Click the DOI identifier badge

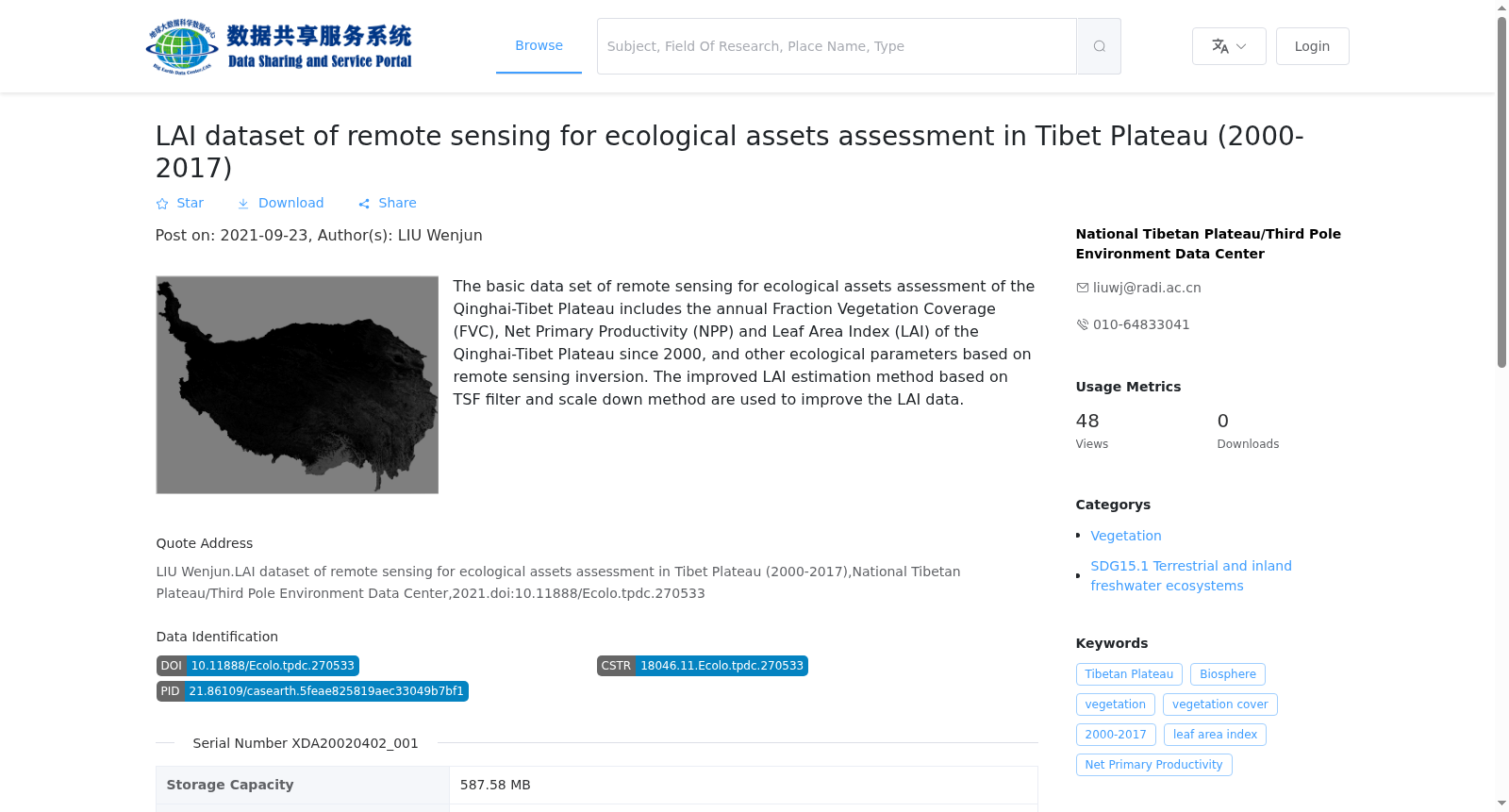(x=257, y=666)
